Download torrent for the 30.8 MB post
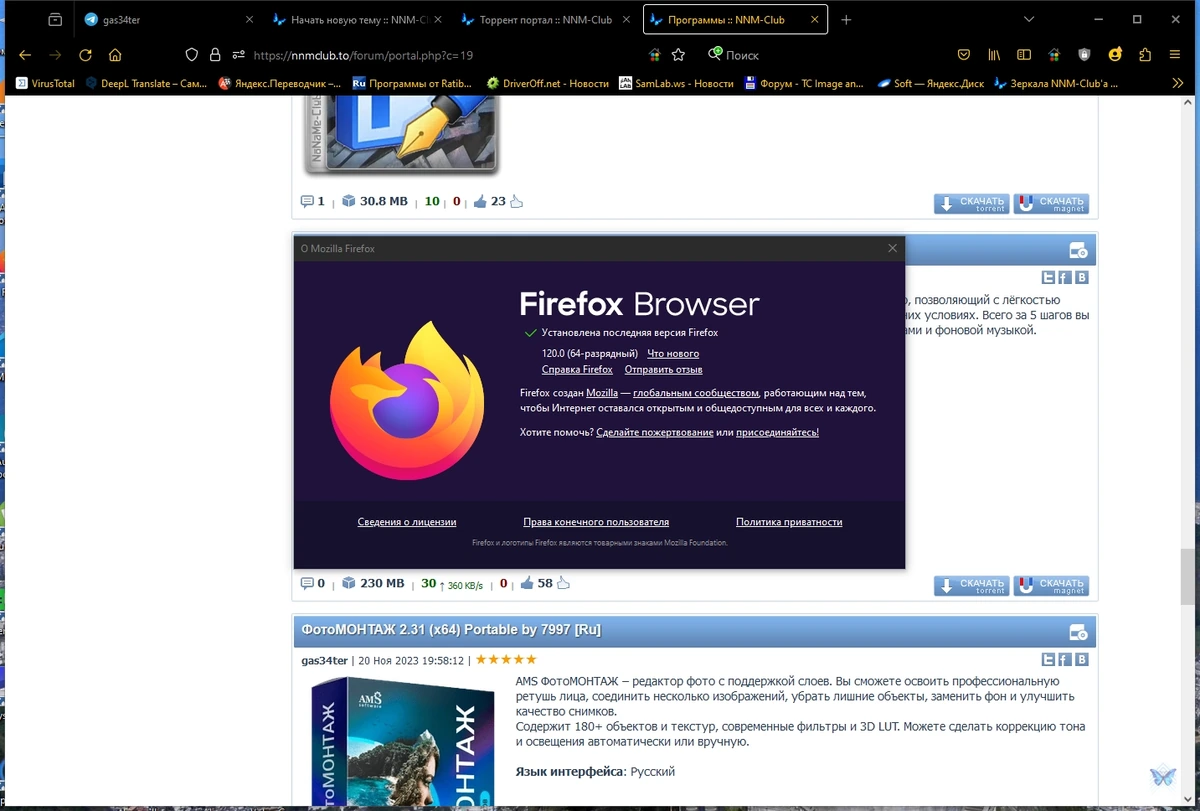 (x=972, y=204)
